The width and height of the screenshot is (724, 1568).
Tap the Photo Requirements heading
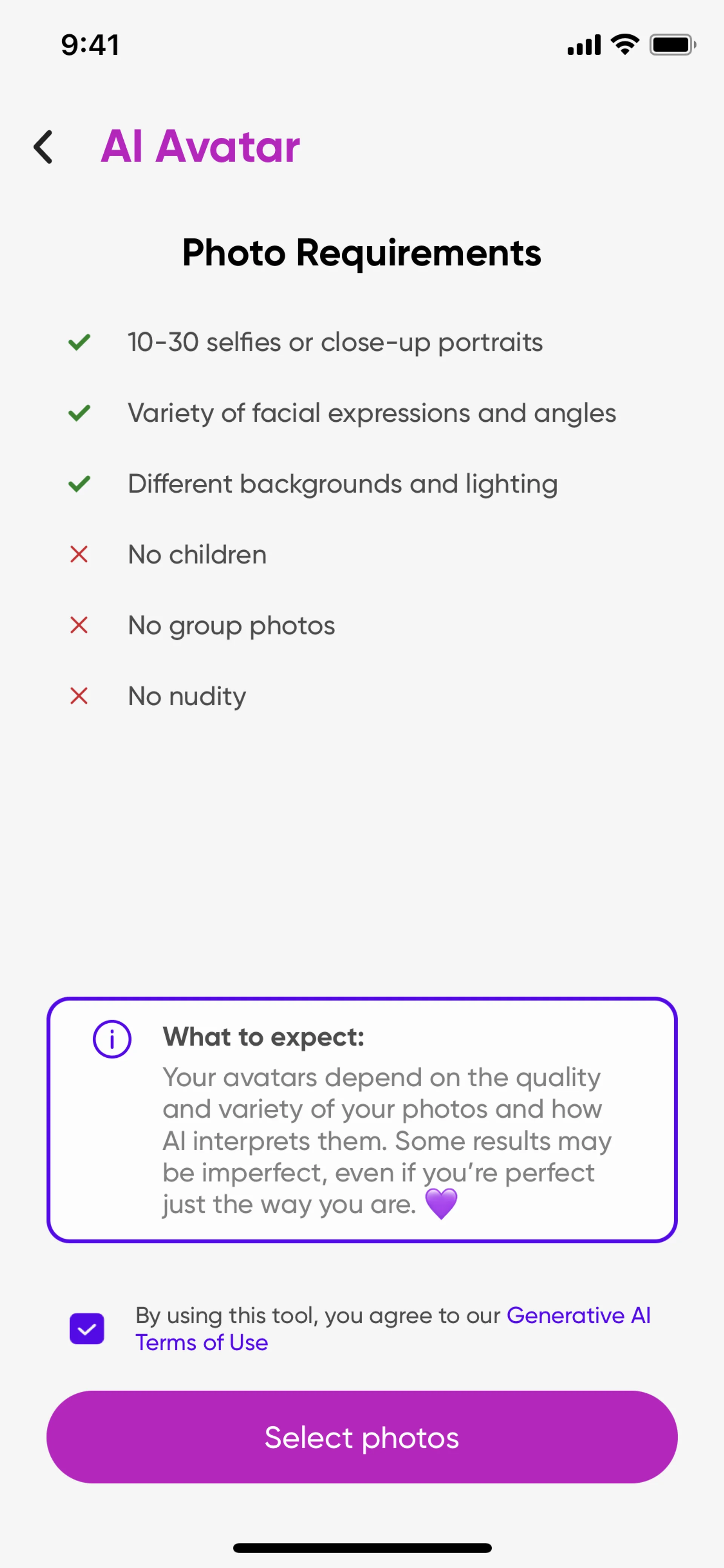[x=362, y=253]
